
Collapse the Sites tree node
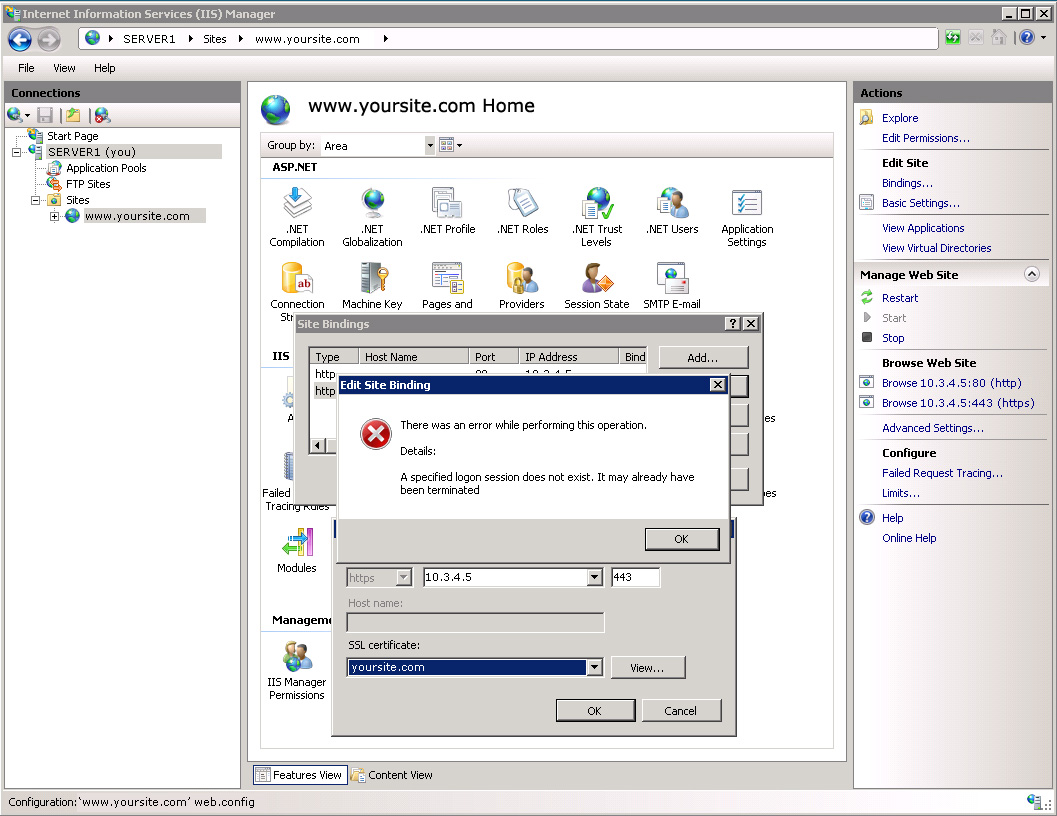pyautogui.click(x=36, y=200)
